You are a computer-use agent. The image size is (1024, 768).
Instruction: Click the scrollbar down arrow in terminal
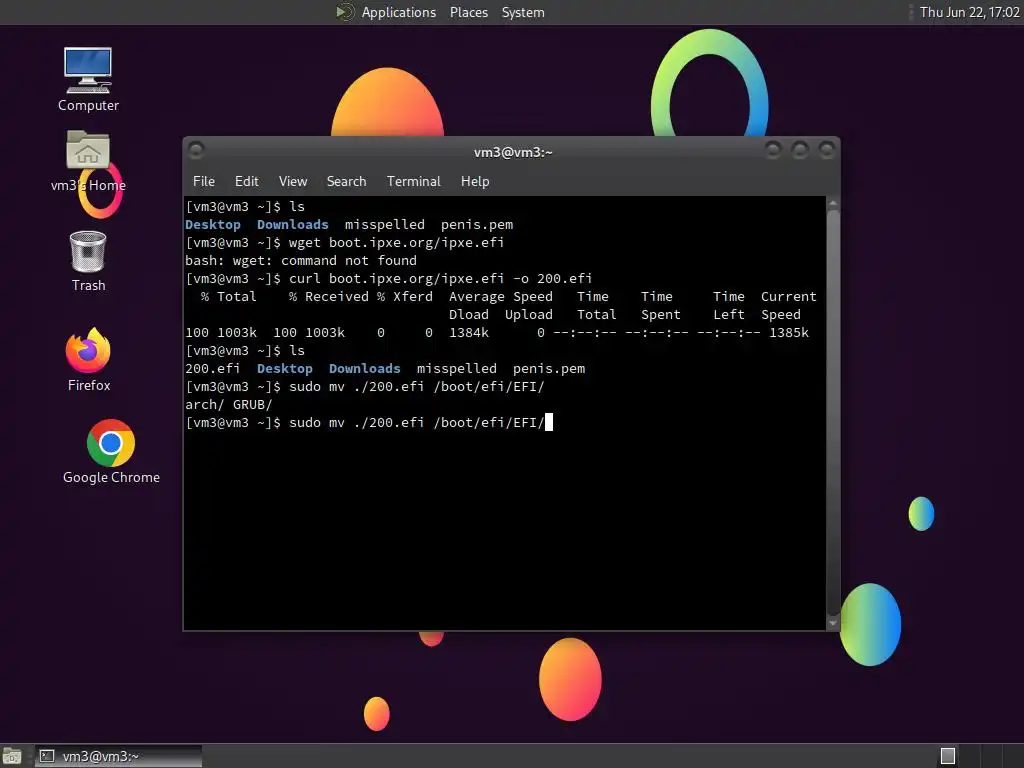click(x=833, y=623)
